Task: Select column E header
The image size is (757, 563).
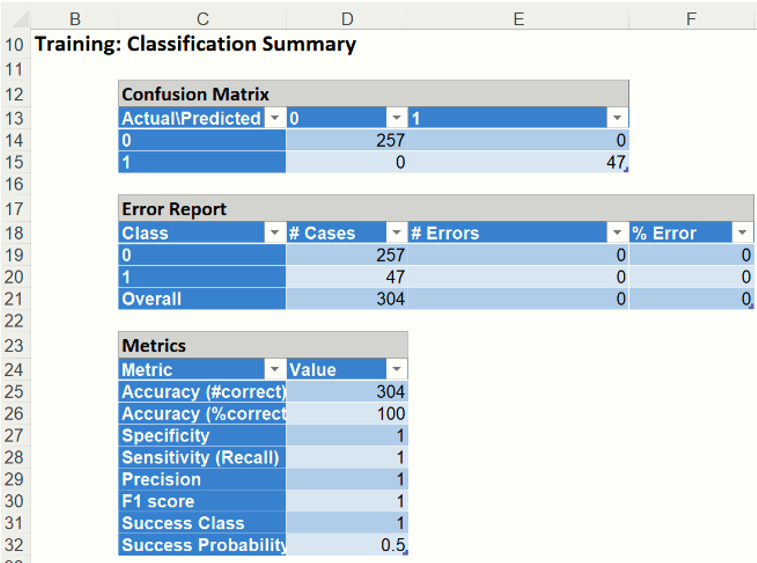Action: coord(518,18)
